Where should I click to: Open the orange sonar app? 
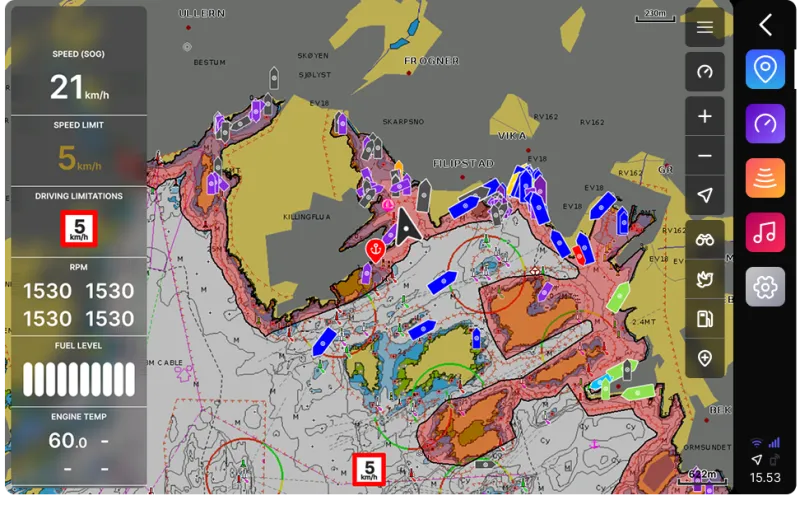tap(765, 178)
